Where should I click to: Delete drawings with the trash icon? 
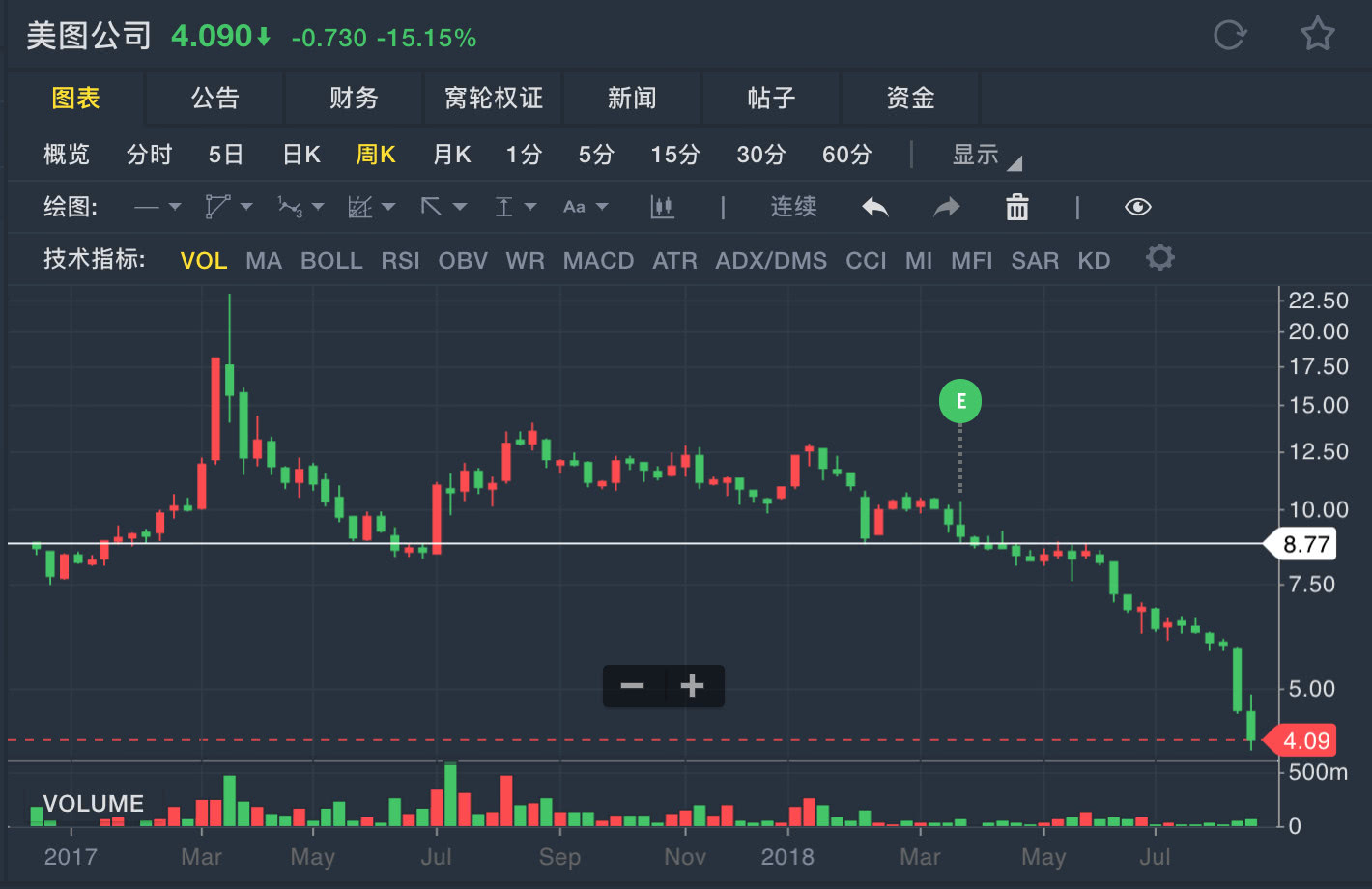pyautogui.click(x=1017, y=207)
